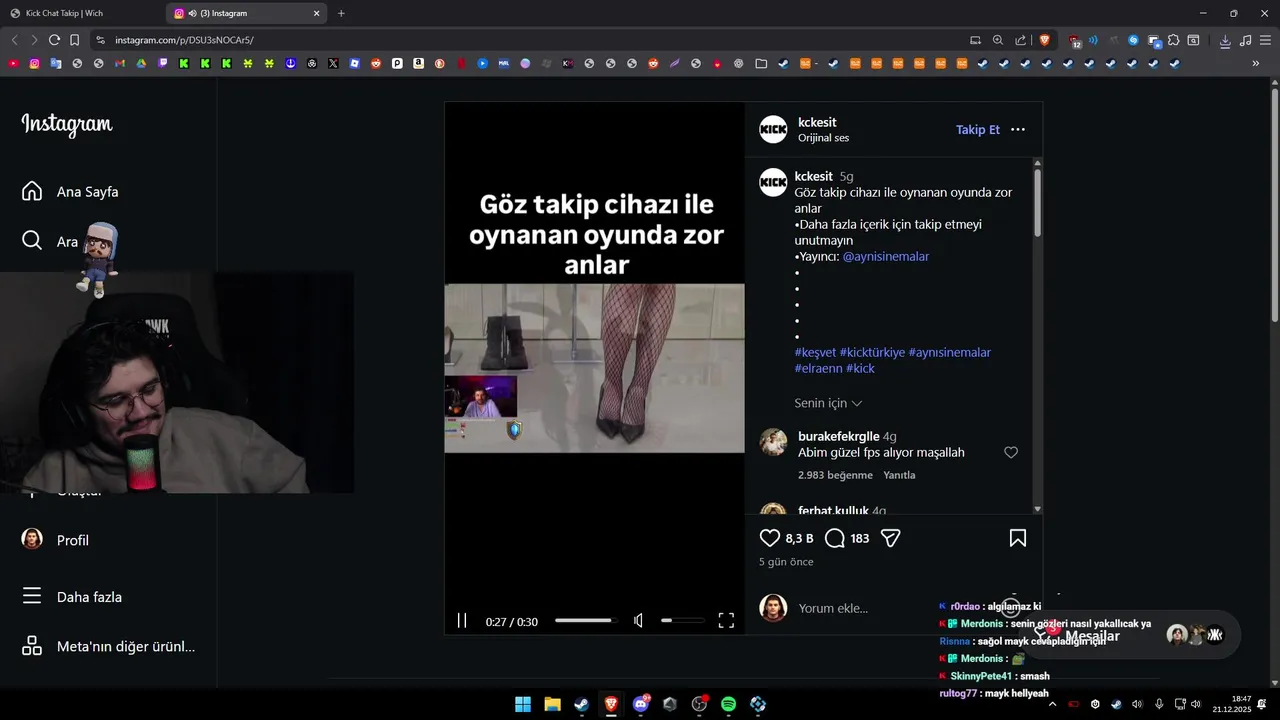Expand the Senin için comment filter
The image size is (1280, 720).
coord(828,403)
